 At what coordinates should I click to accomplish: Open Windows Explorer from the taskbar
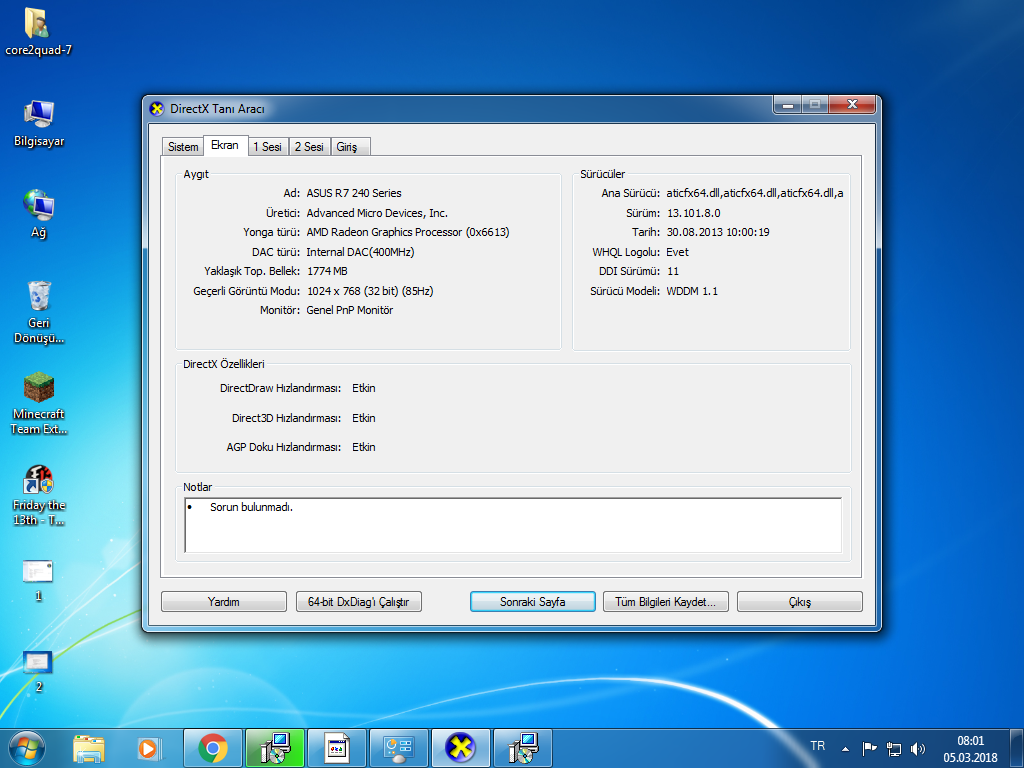(x=89, y=748)
